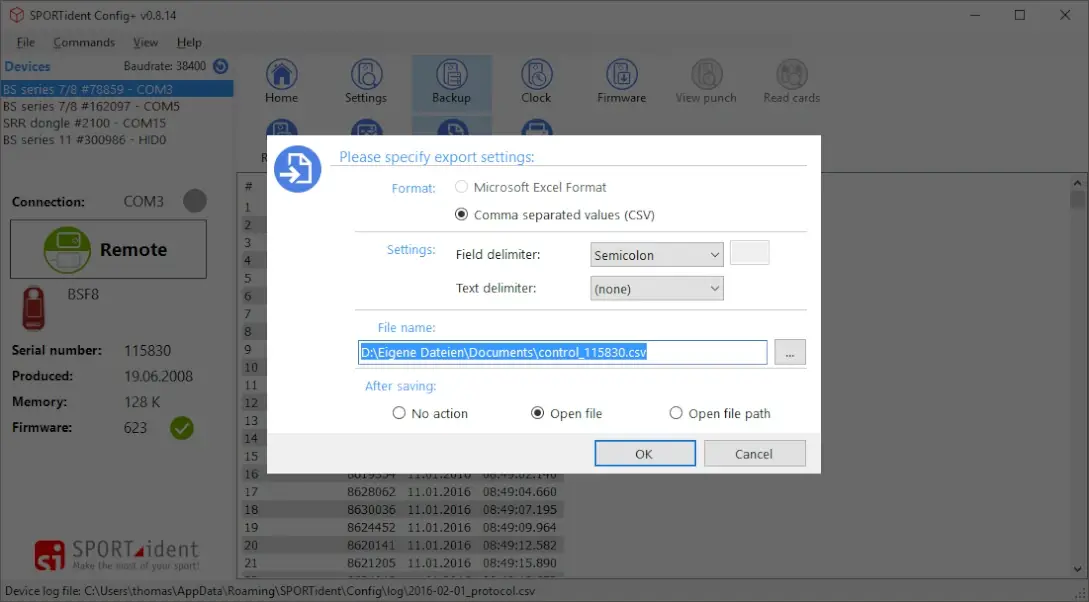Click the View punch icon
1089x602 pixels.
706,76
